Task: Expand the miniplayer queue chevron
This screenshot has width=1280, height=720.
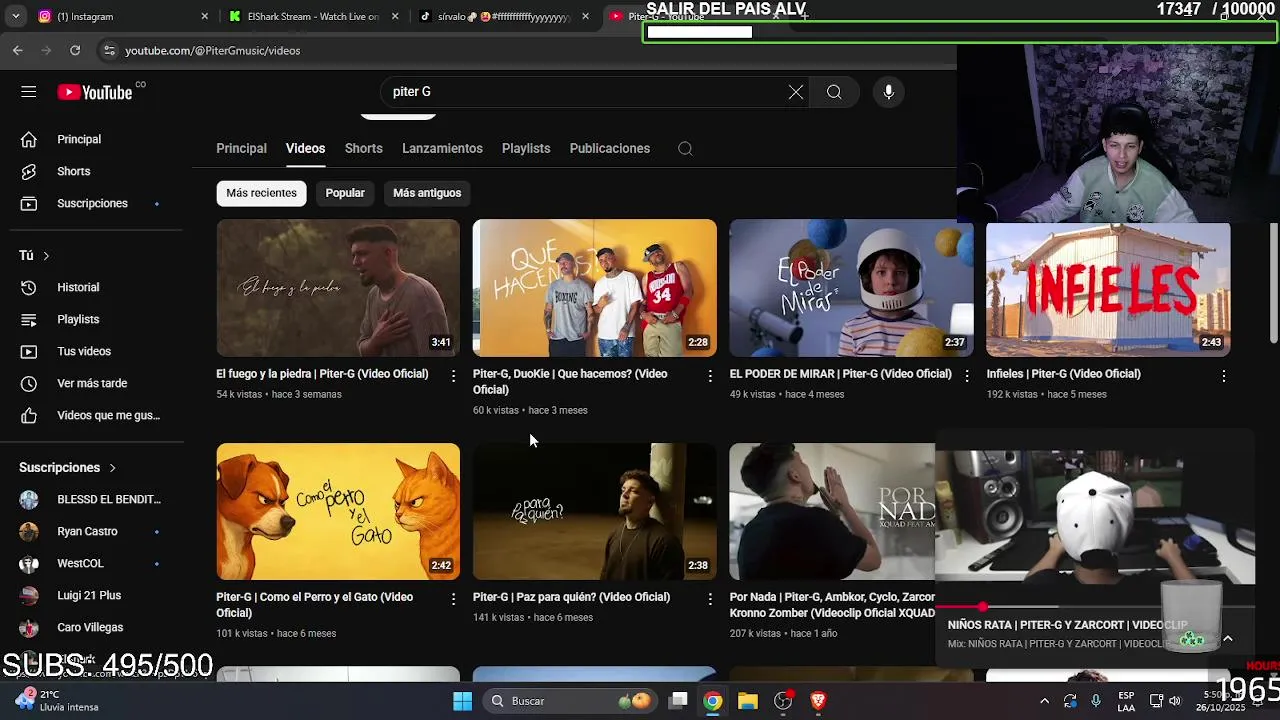Action: coord(1228,639)
